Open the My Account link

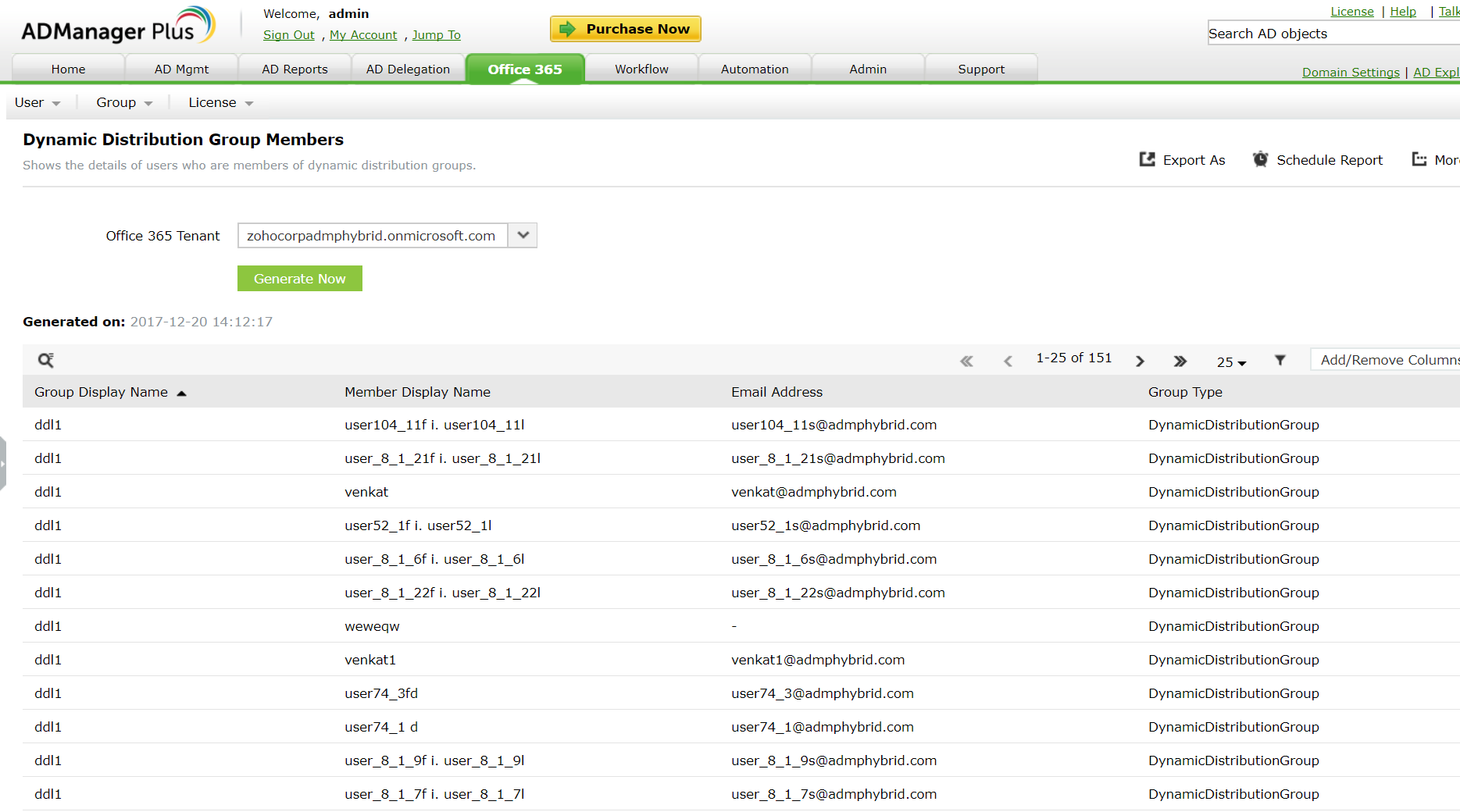pos(363,35)
